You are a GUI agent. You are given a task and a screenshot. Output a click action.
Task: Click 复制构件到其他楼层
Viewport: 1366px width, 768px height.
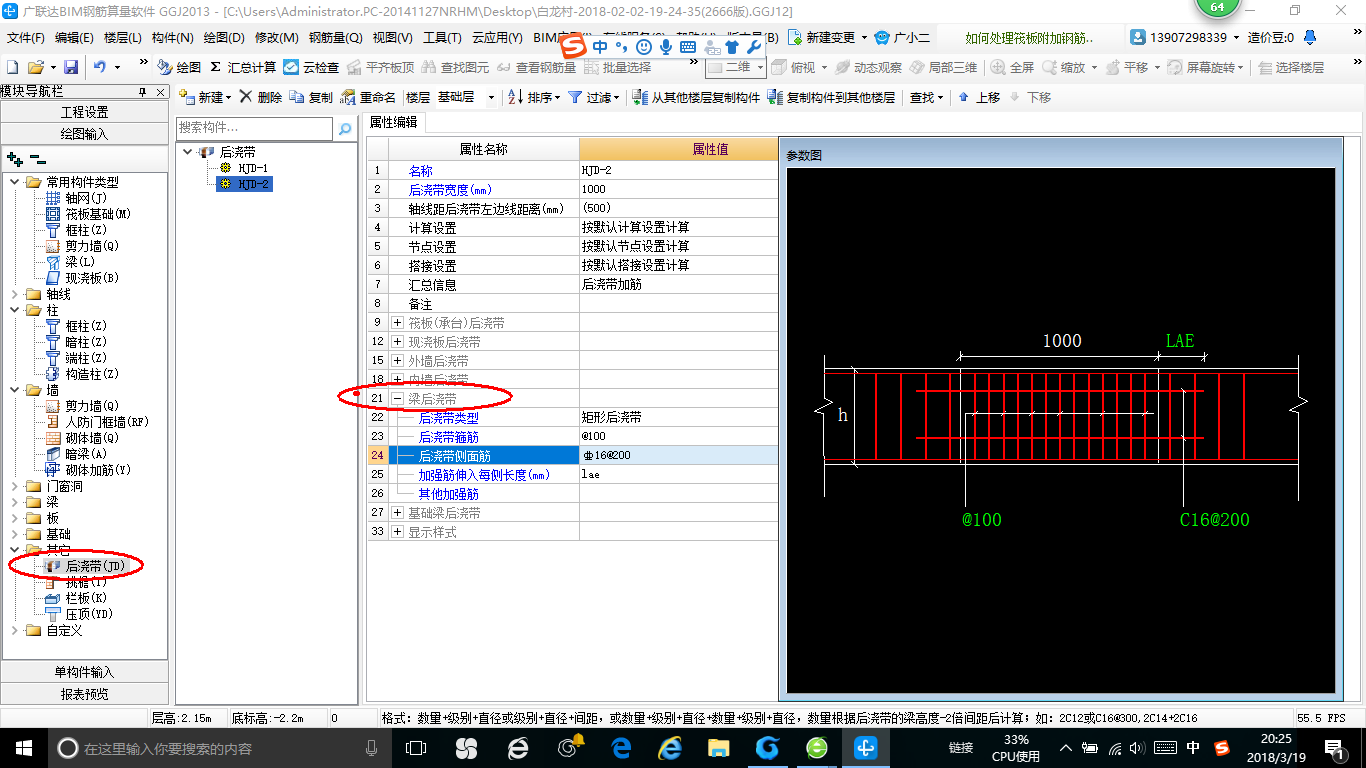point(831,97)
